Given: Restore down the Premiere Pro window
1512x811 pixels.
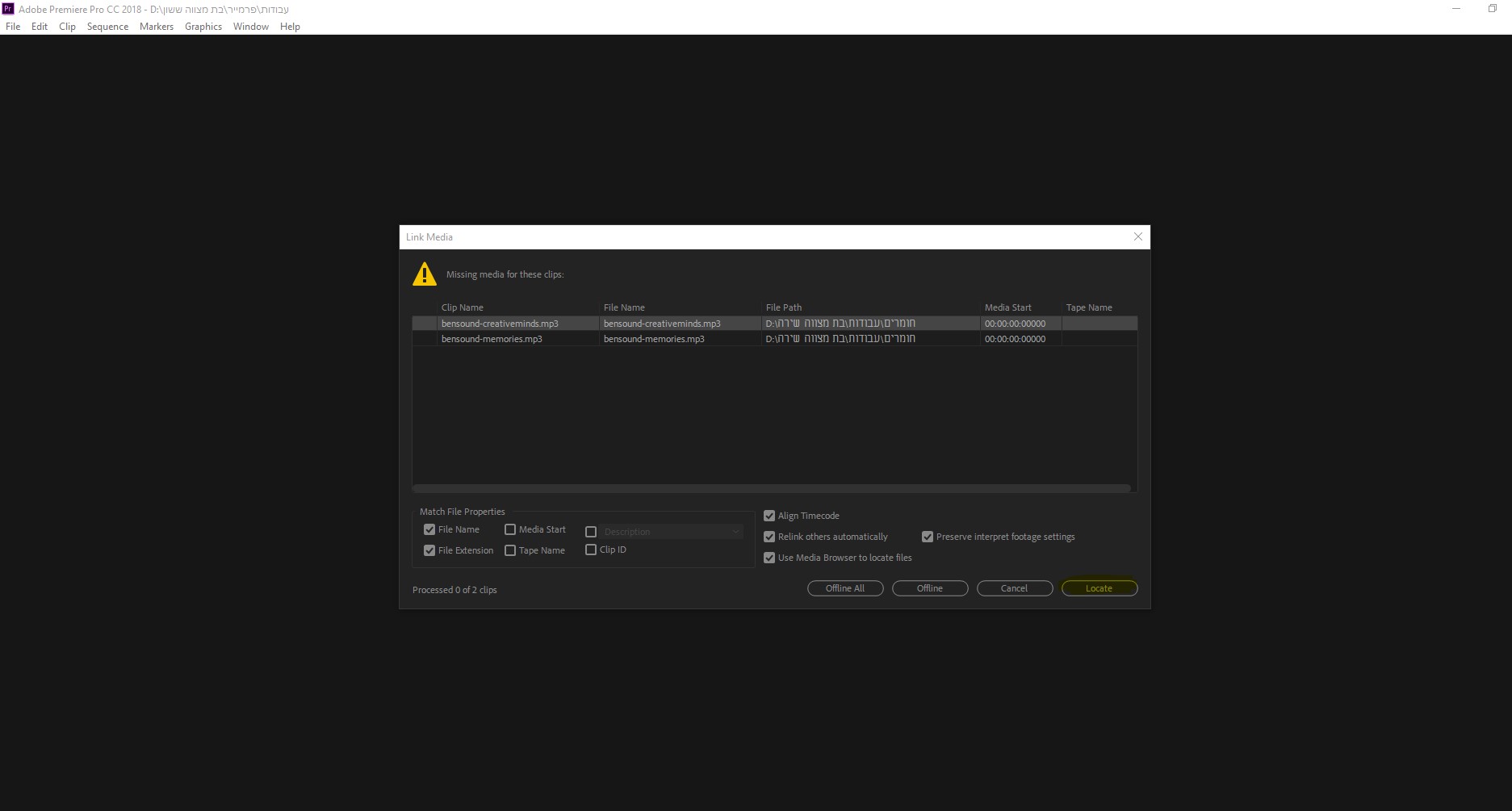Looking at the screenshot, I should coord(1493,9).
